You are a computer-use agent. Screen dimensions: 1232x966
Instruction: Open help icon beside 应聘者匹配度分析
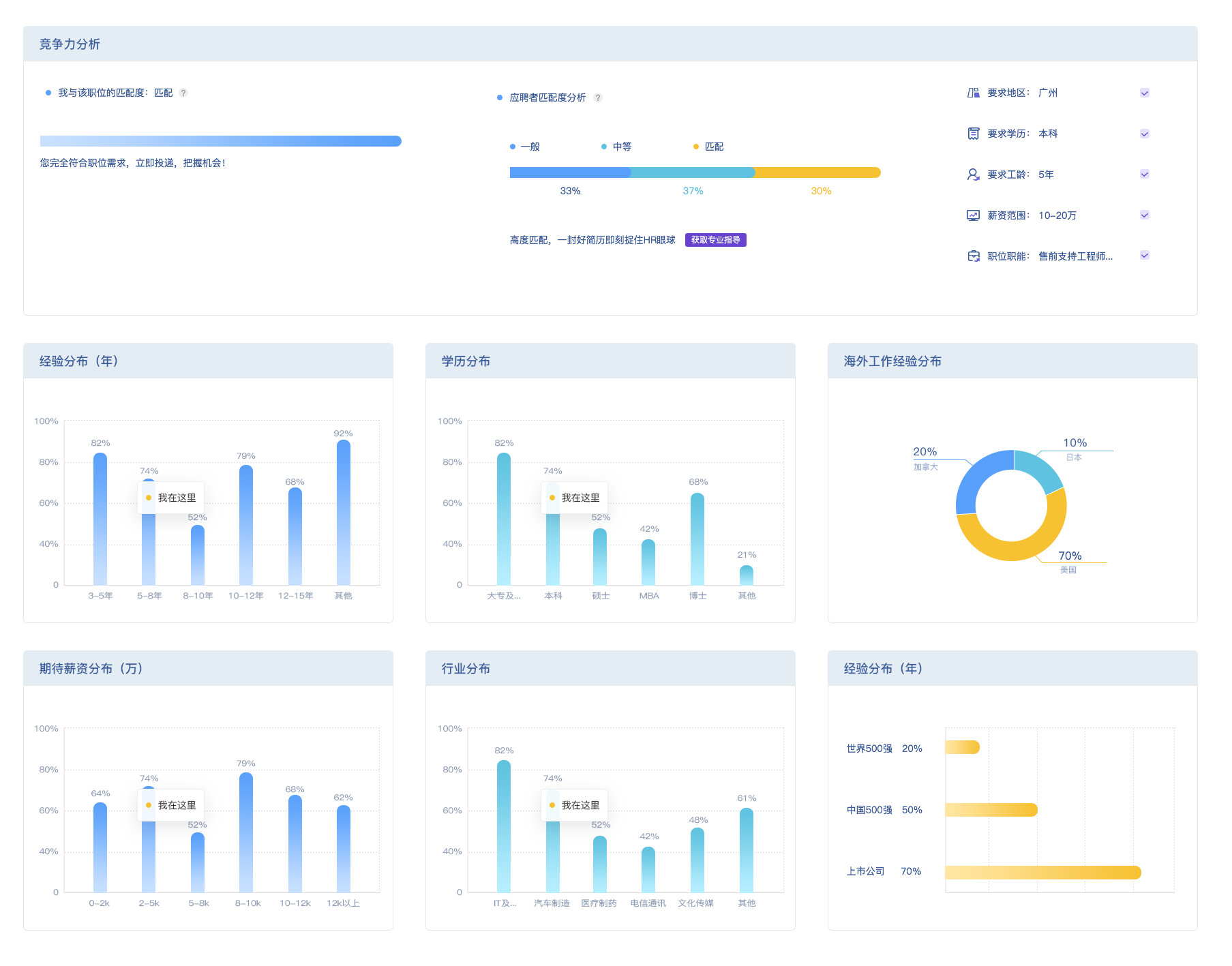(x=598, y=97)
